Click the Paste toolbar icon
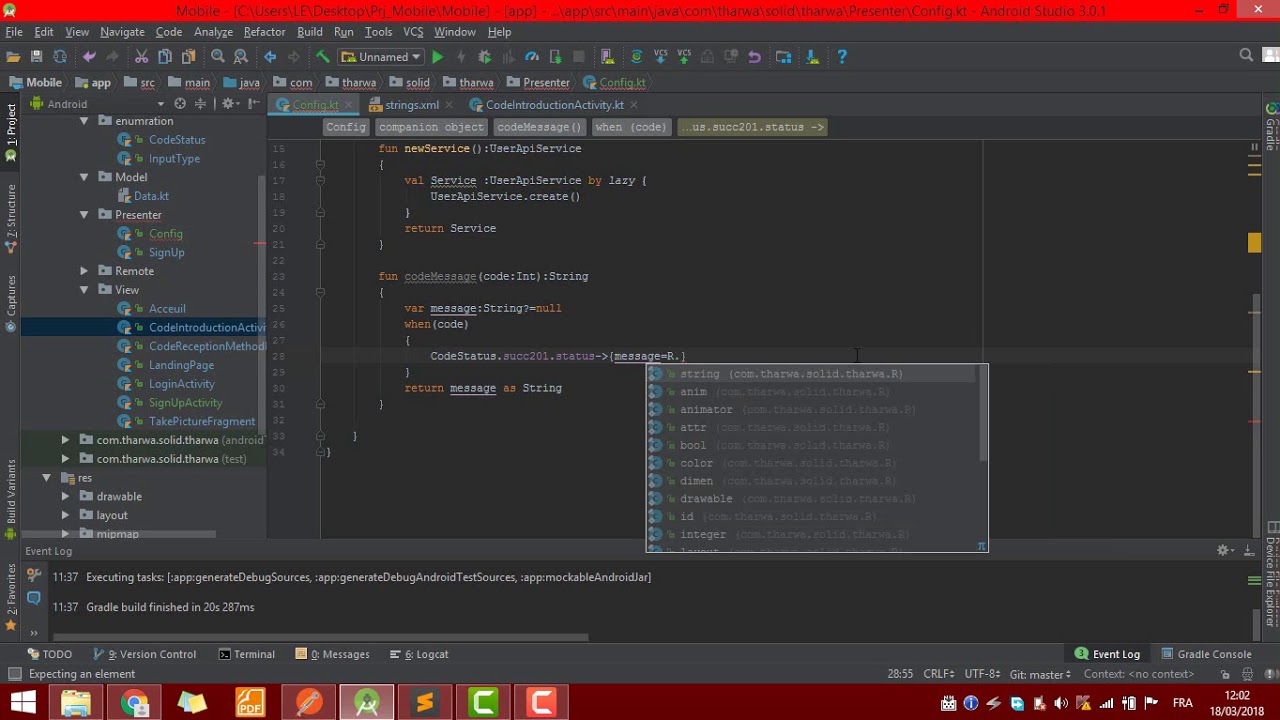Image resolution: width=1280 pixels, height=720 pixels. [x=188, y=57]
